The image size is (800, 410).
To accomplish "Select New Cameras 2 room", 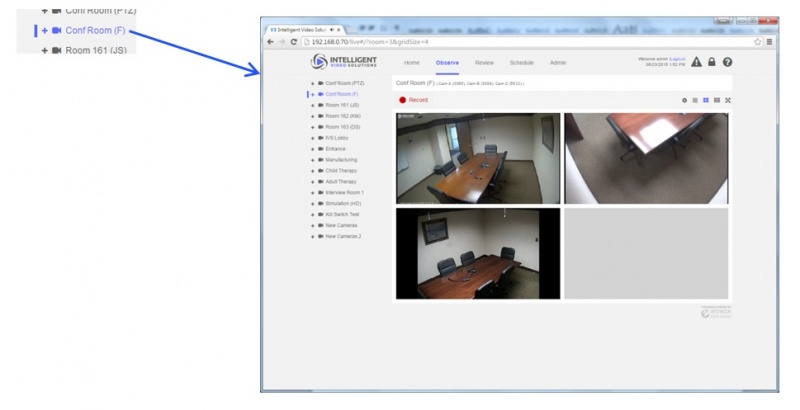I will pyautogui.click(x=343, y=237).
